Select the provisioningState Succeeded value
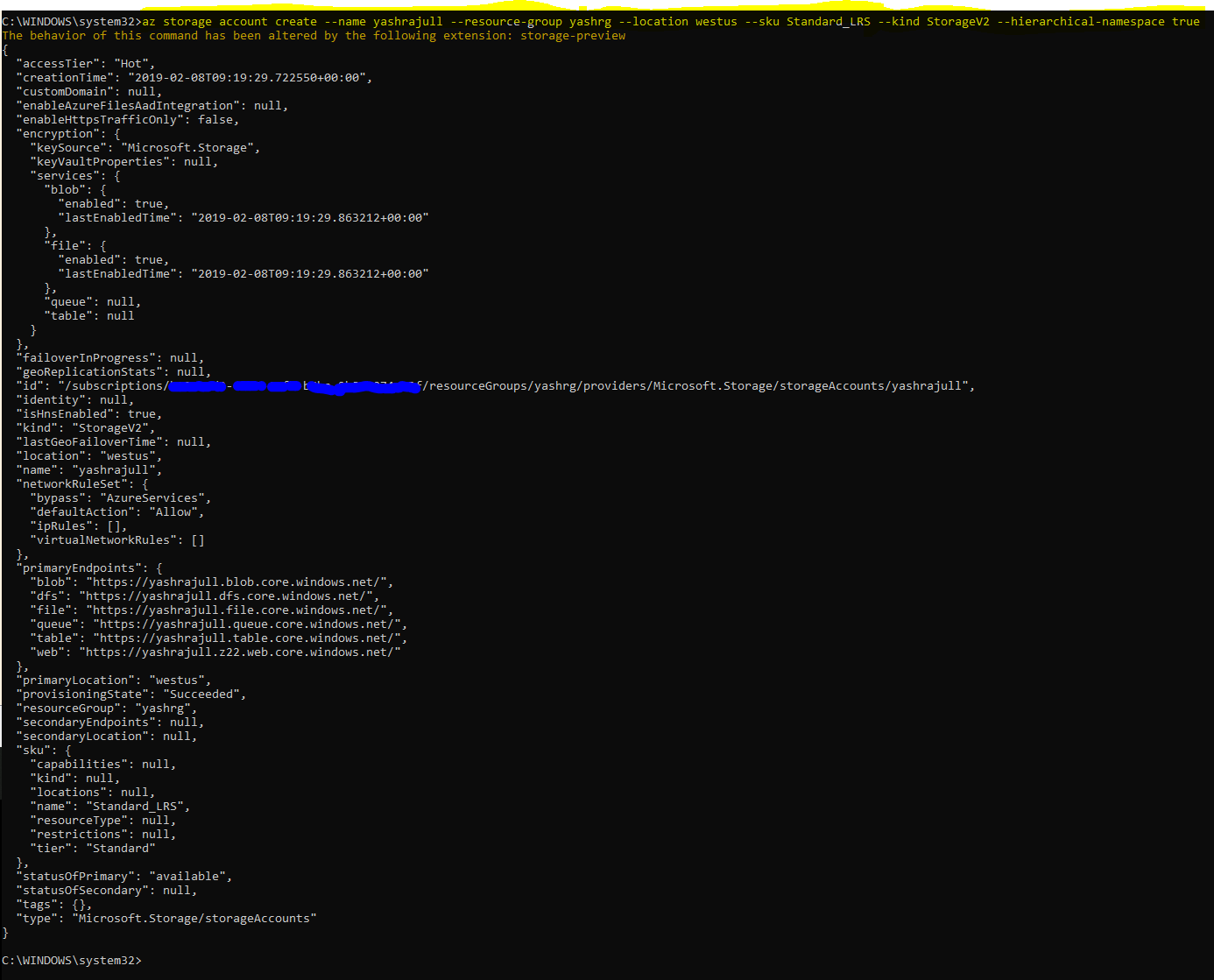Image resolution: width=1214 pixels, height=980 pixels. [x=202, y=693]
